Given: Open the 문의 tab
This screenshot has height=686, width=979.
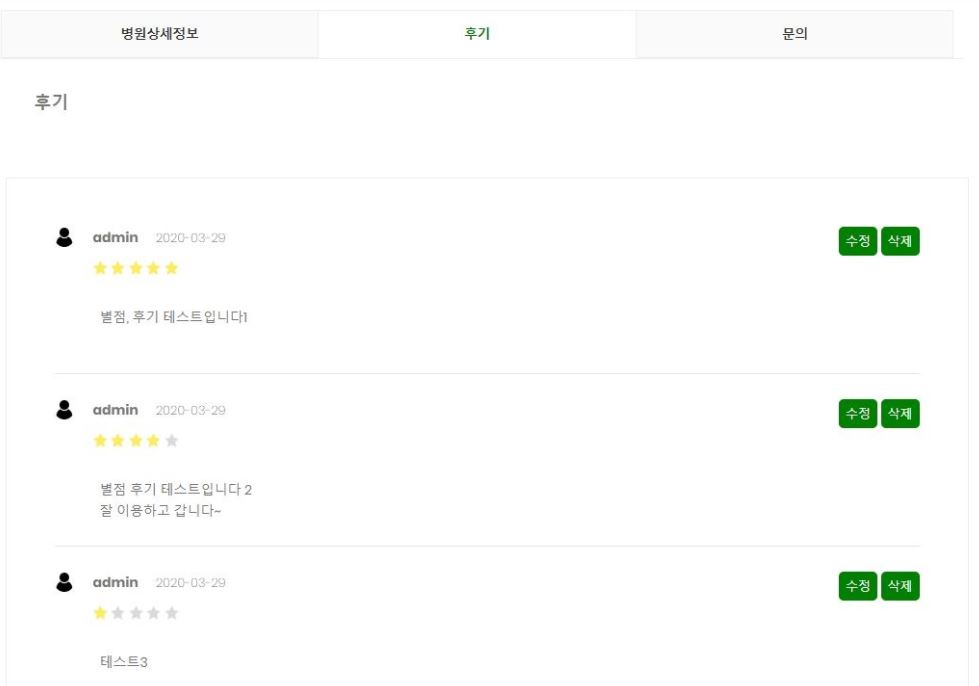Looking at the screenshot, I should (x=794, y=34).
